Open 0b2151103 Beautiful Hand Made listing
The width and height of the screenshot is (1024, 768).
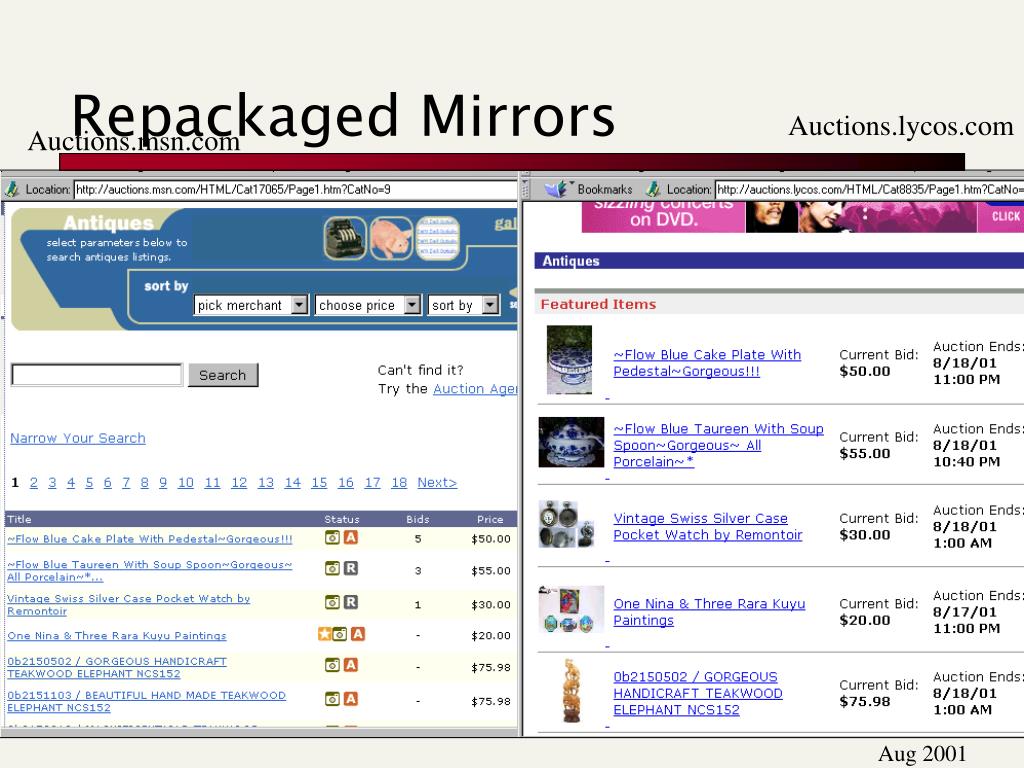(x=146, y=701)
